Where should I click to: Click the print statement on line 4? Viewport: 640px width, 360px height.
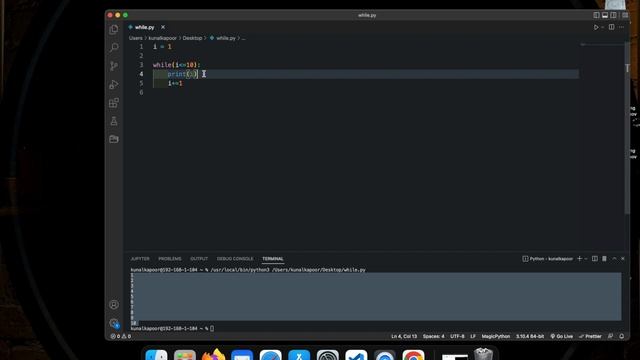point(182,74)
